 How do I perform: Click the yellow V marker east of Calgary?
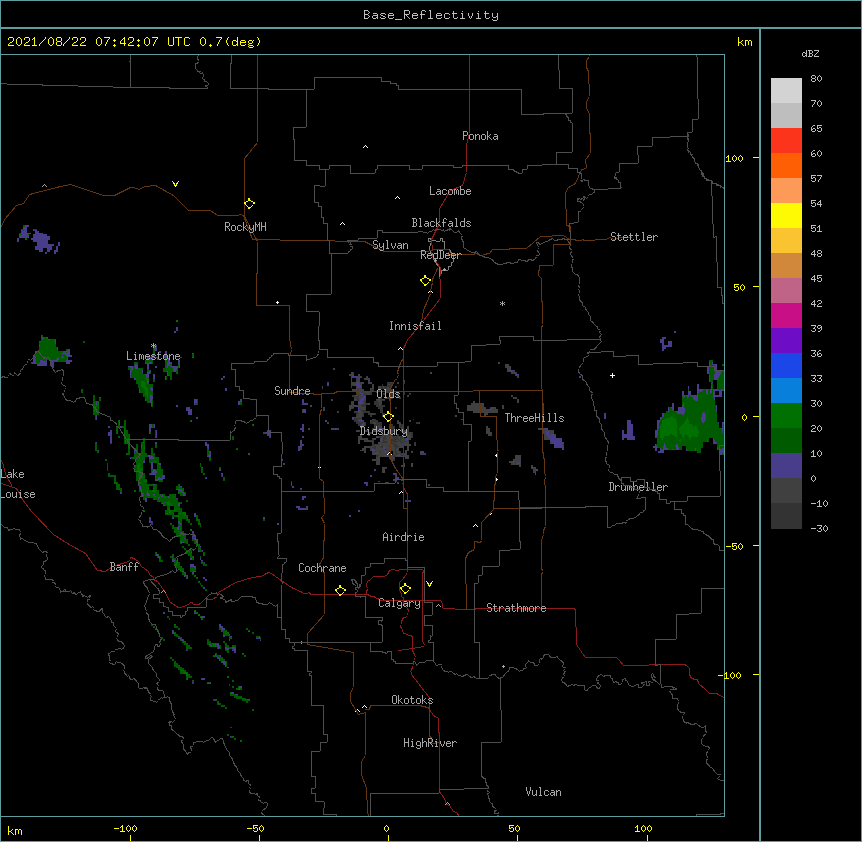[429, 584]
